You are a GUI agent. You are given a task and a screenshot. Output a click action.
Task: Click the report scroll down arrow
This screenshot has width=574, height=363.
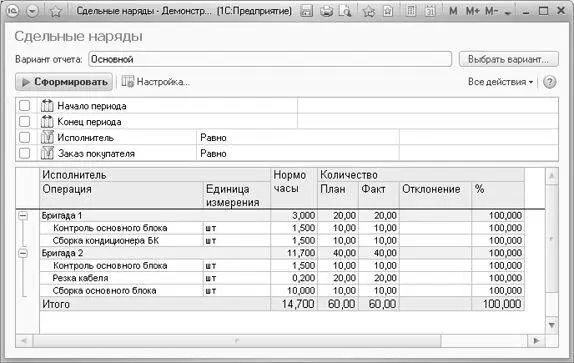[552, 325]
